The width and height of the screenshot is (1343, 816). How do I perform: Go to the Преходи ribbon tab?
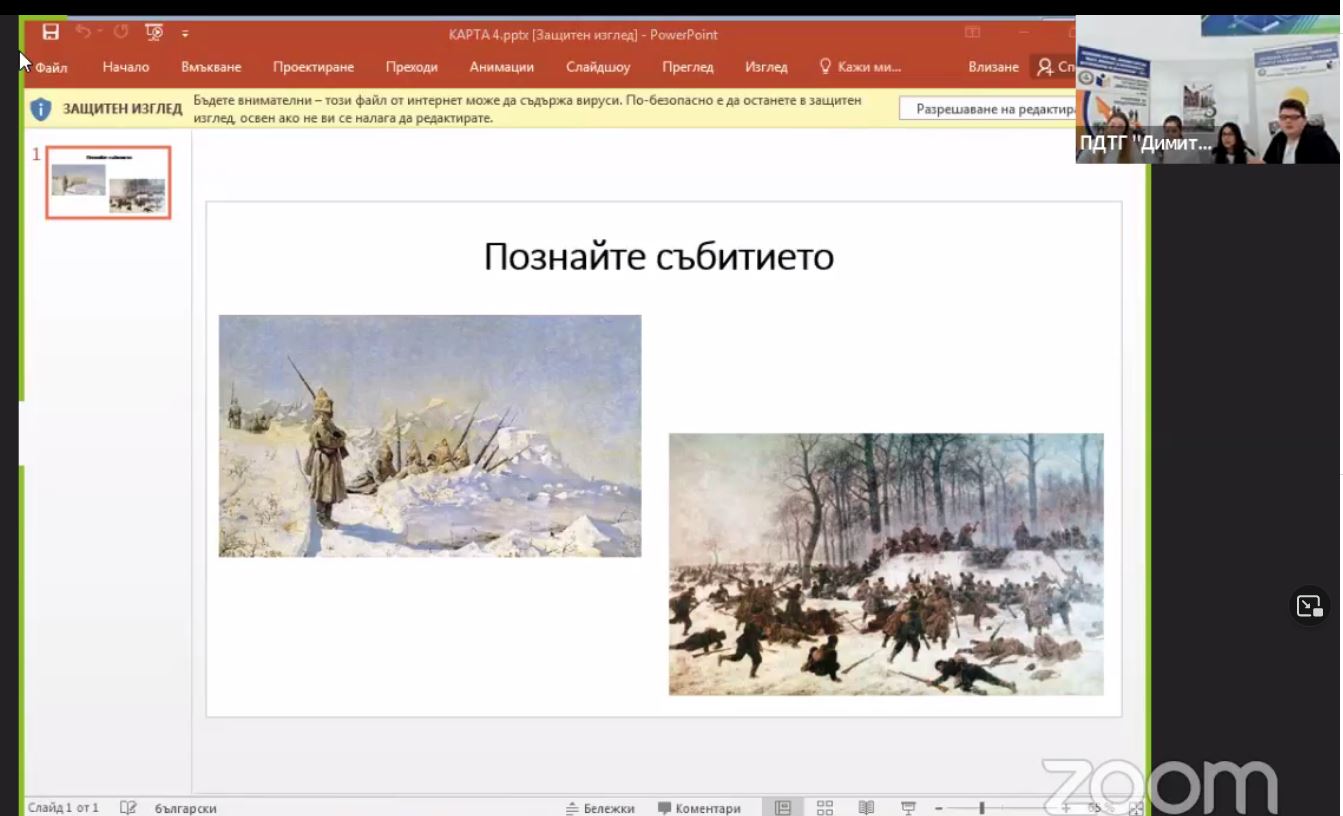click(411, 67)
